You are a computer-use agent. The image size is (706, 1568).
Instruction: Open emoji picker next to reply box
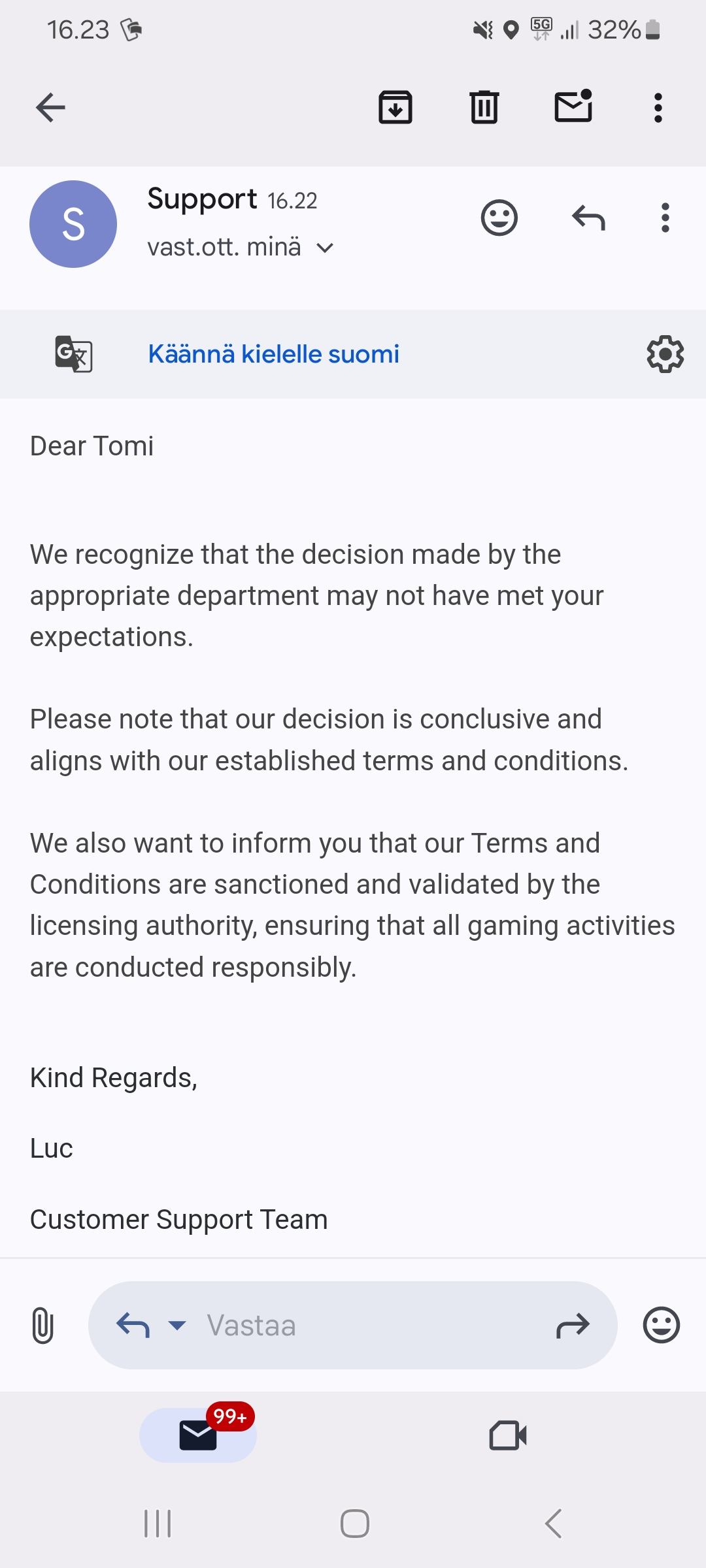coord(662,1325)
